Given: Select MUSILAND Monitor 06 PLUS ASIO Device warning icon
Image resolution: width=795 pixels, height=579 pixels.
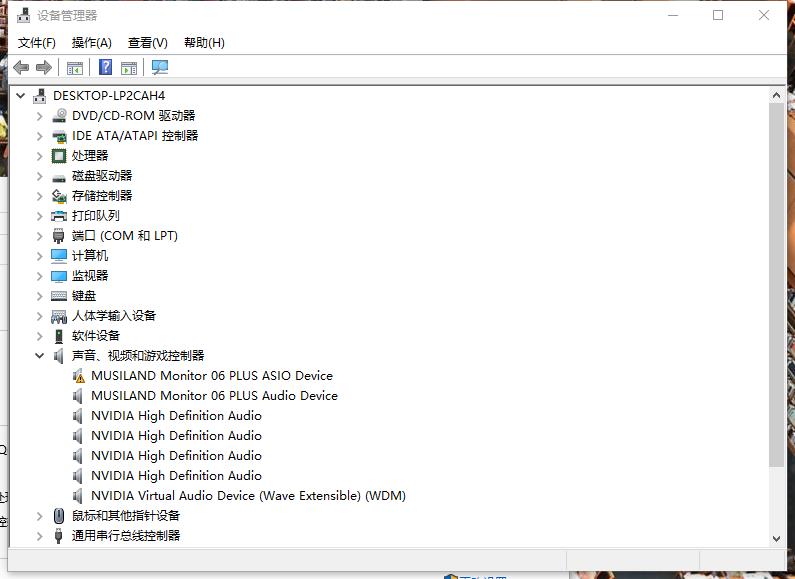Looking at the screenshot, I should (x=79, y=376).
